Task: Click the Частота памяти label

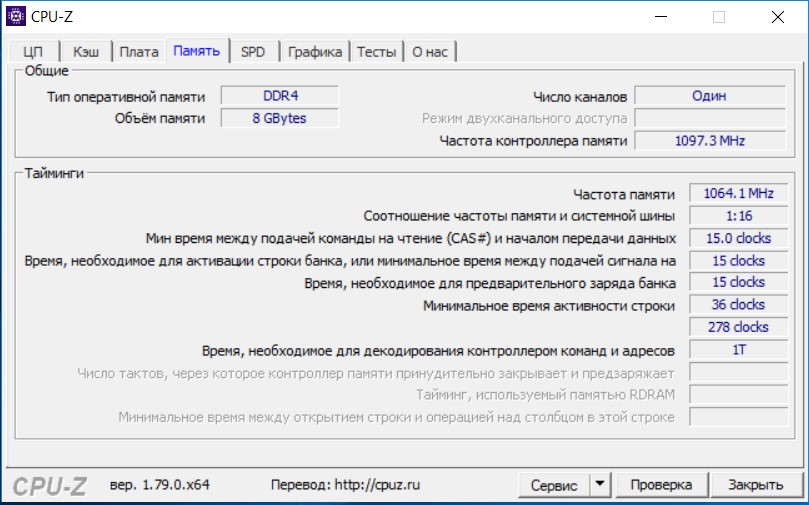Action: [624, 194]
